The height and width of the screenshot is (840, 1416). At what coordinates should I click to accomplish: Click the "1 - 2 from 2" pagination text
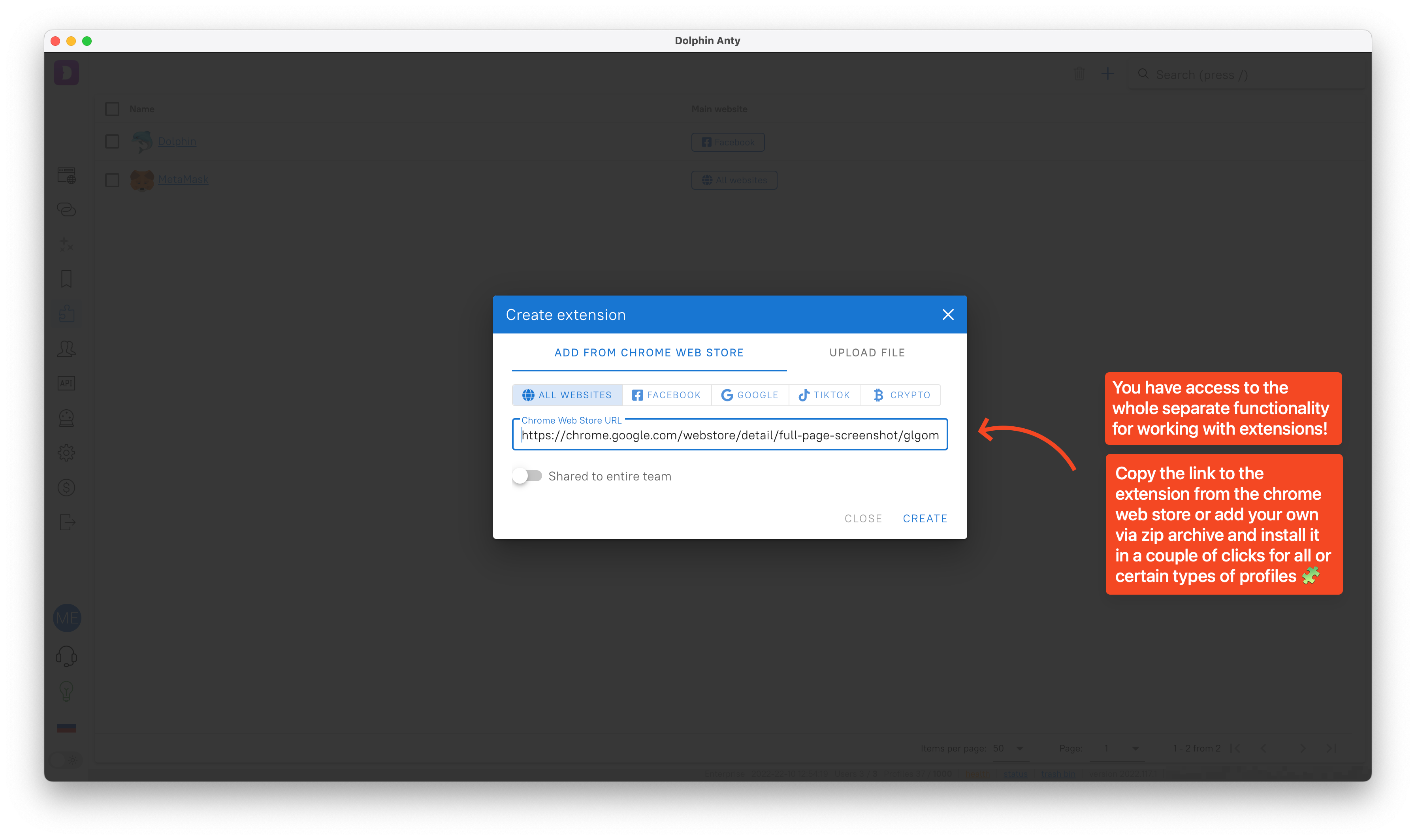click(1196, 748)
